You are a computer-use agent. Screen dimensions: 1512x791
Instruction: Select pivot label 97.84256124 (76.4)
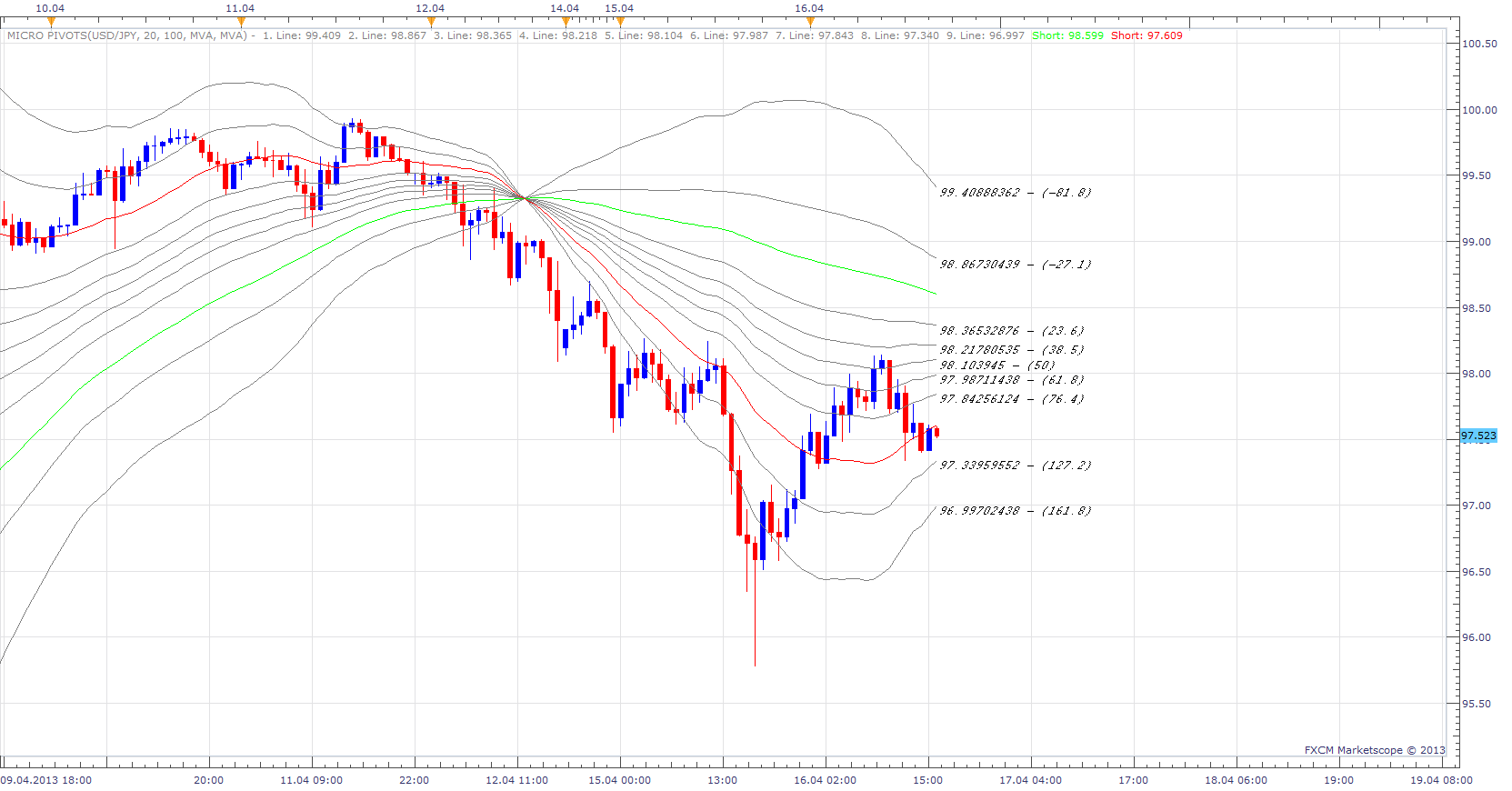point(1012,399)
